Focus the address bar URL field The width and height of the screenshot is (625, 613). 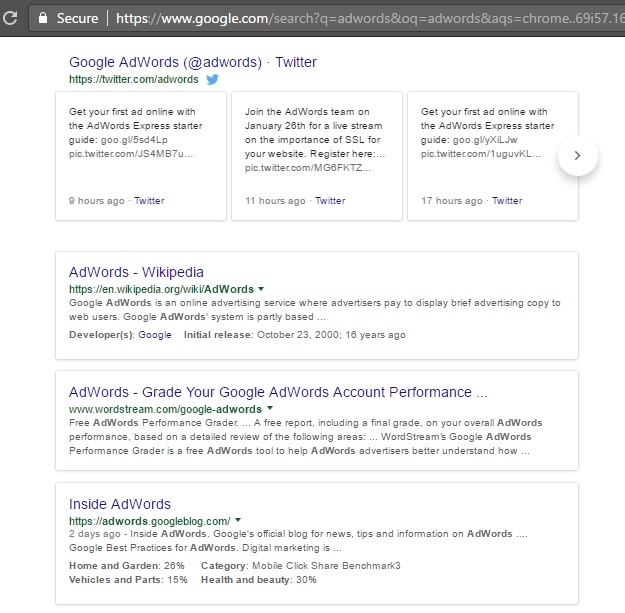[x=370, y=18]
